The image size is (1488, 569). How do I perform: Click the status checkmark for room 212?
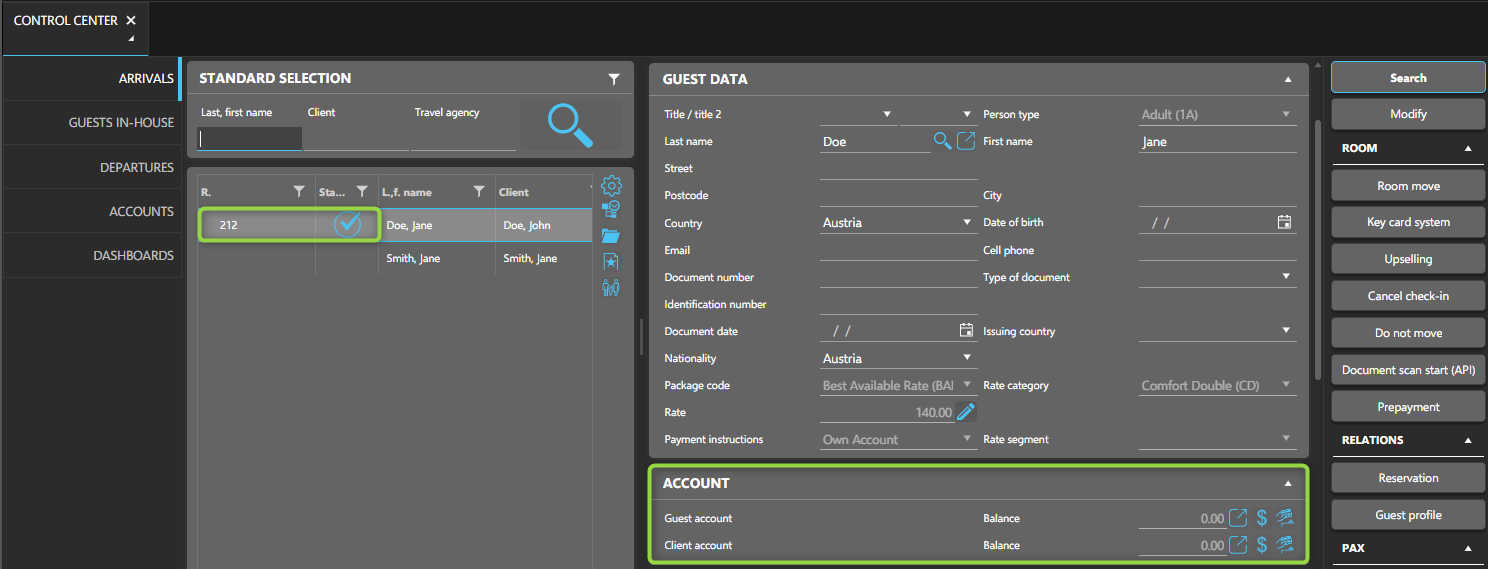[347, 225]
